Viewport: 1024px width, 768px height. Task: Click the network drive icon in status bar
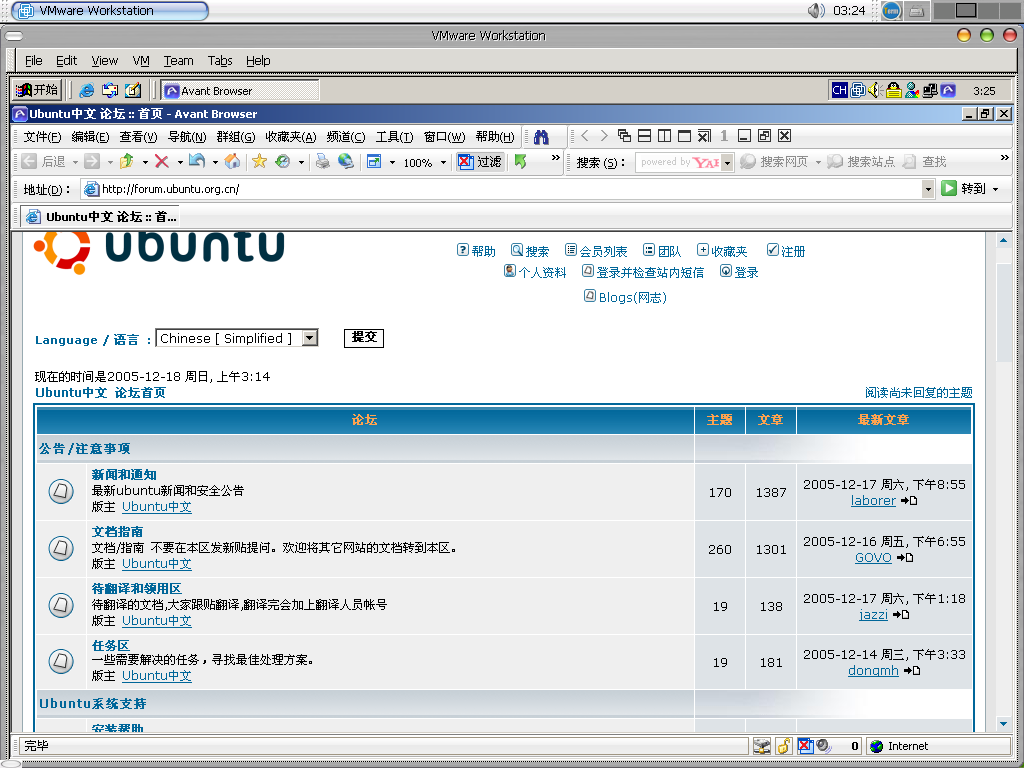tap(762, 746)
